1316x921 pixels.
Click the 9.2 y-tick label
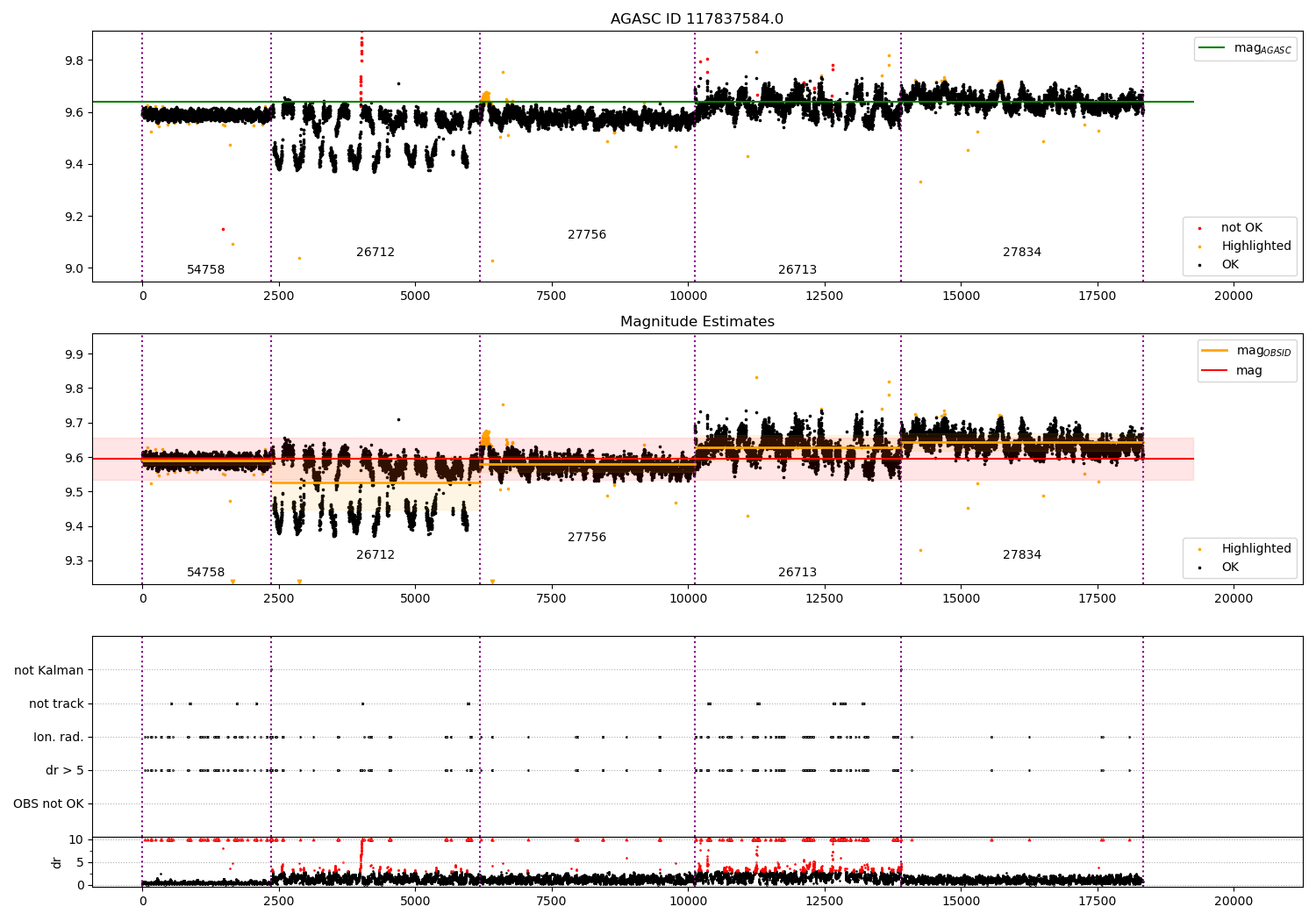(x=73, y=218)
